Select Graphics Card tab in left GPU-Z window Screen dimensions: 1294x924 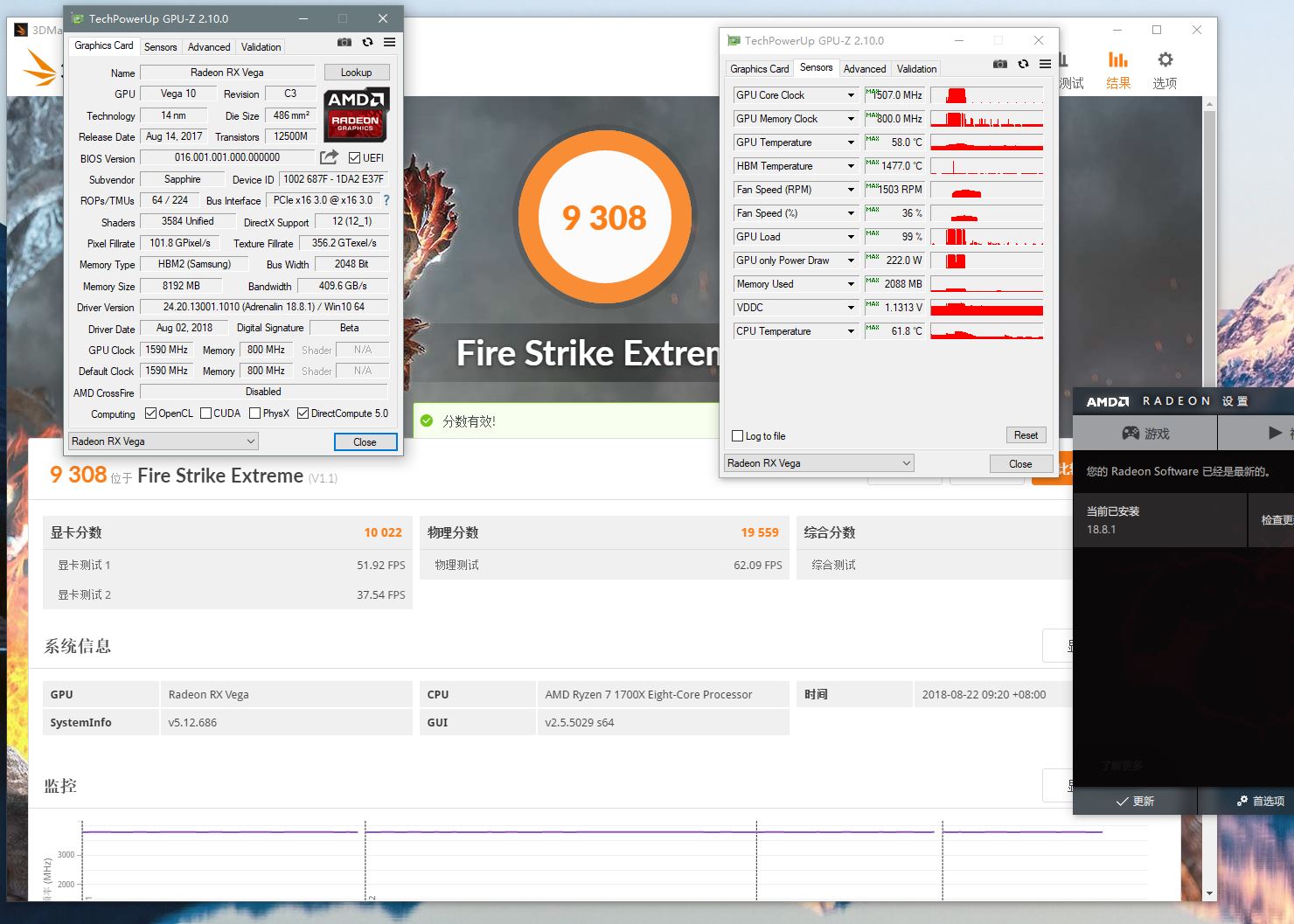pos(104,45)
